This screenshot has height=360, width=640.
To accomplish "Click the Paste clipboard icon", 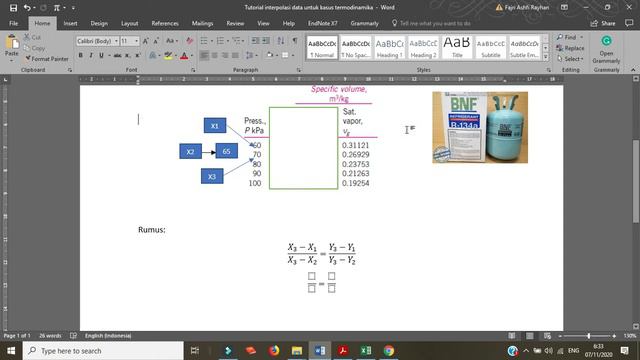I will point(12,42).
